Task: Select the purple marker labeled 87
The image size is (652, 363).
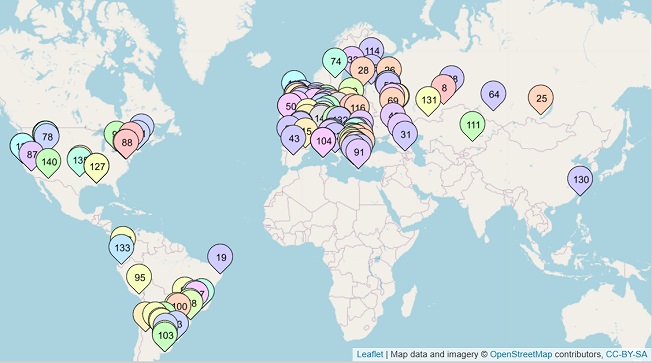Action: 32,155
